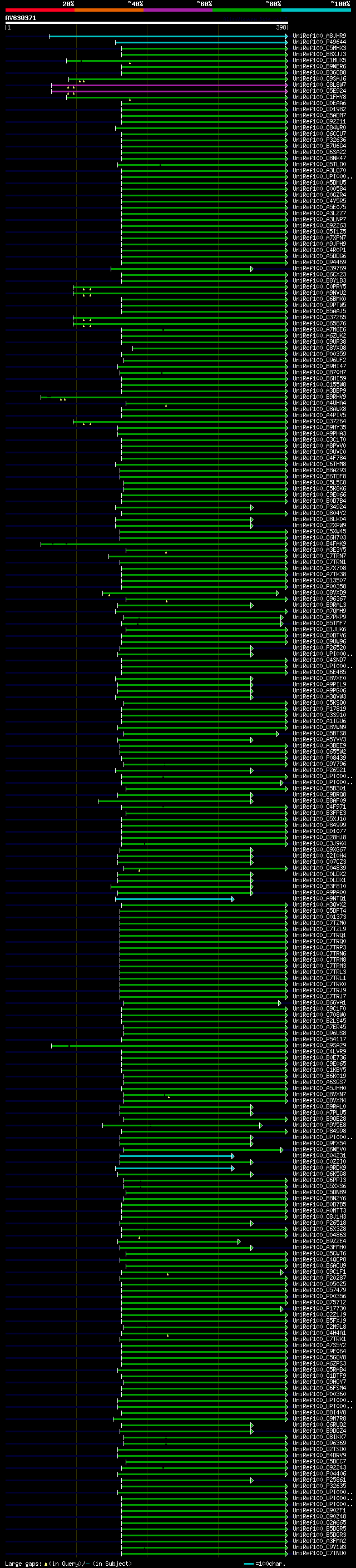The image size is (356, 1568).
Task: Click the orange ~40% legend segment
Action: [x=109, y=10]
